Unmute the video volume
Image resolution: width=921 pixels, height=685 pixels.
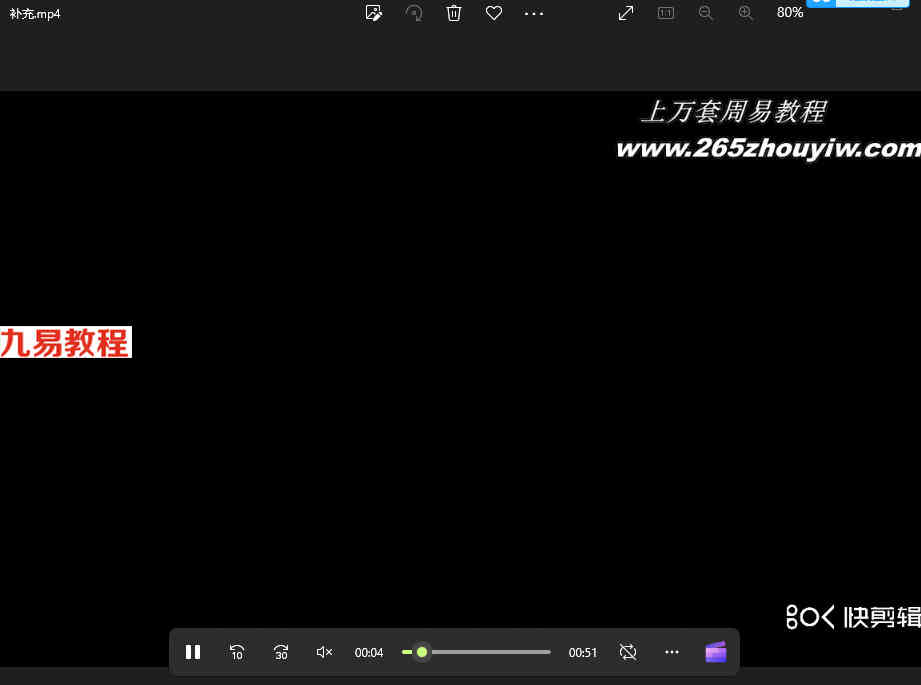click(324, 652)
